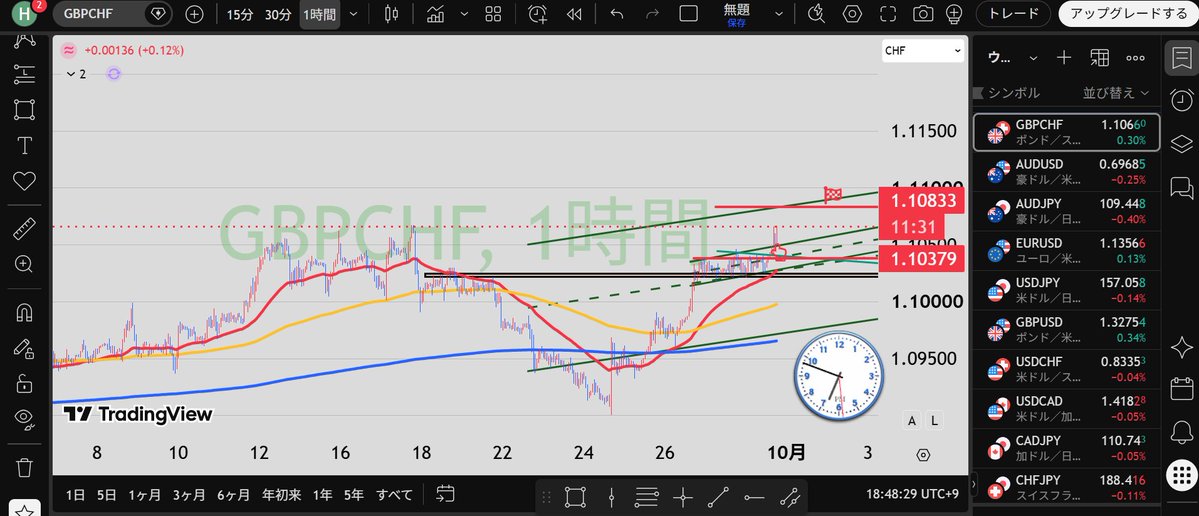Select the 1時間 interval
Screen dimensions: 1199x516
(319, 14)
